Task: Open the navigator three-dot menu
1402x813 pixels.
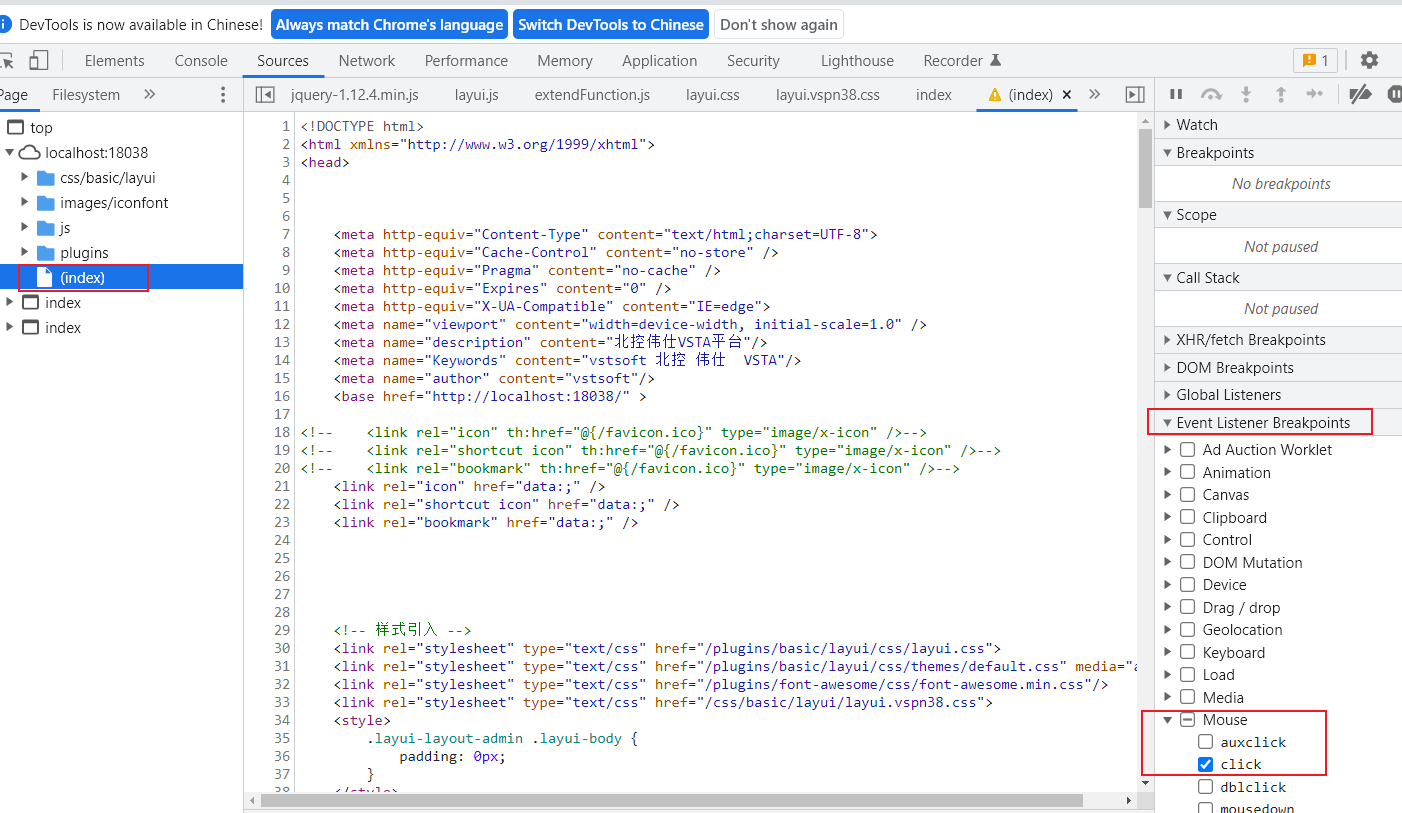Action: (x=223, y=95)
